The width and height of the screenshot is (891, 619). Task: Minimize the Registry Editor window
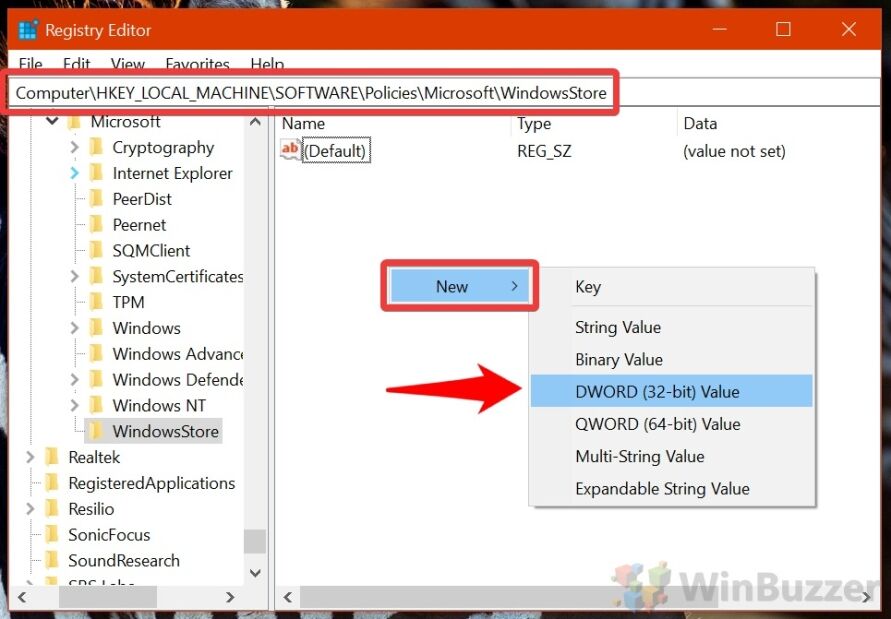pos(720,30)
